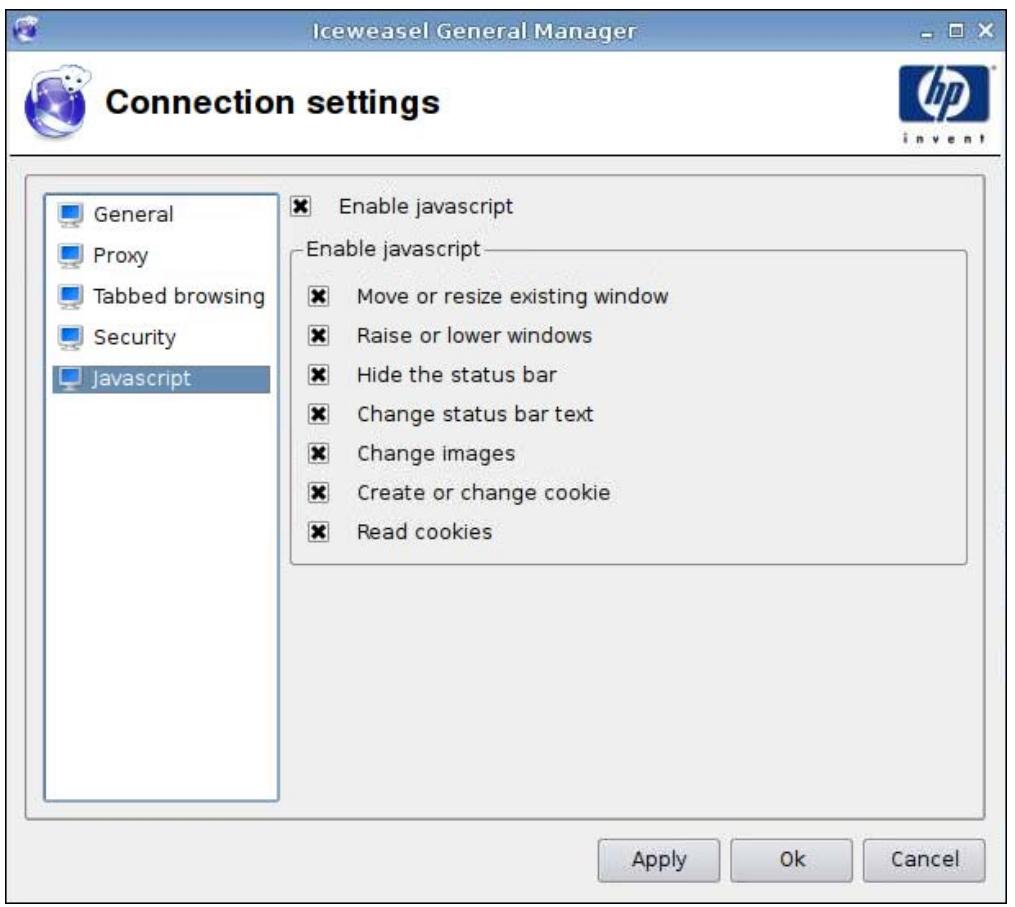Confirm settings with the Ok button
Viewport: 1015px width, 907px height.
pos(792,860)
